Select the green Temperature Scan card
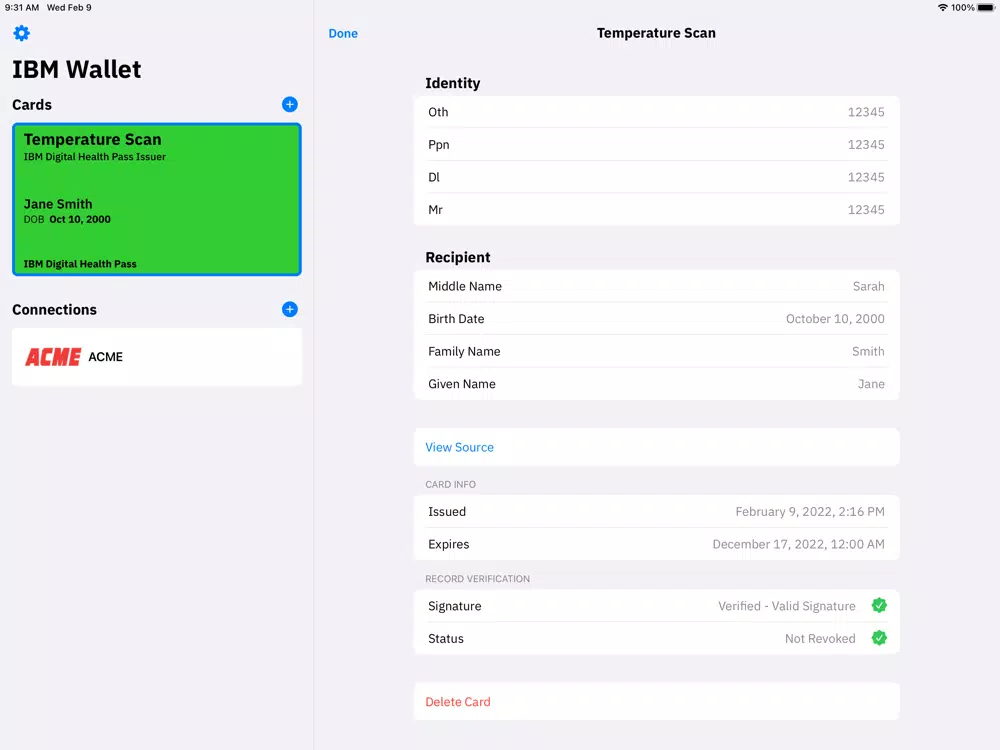 pos(157,200)
